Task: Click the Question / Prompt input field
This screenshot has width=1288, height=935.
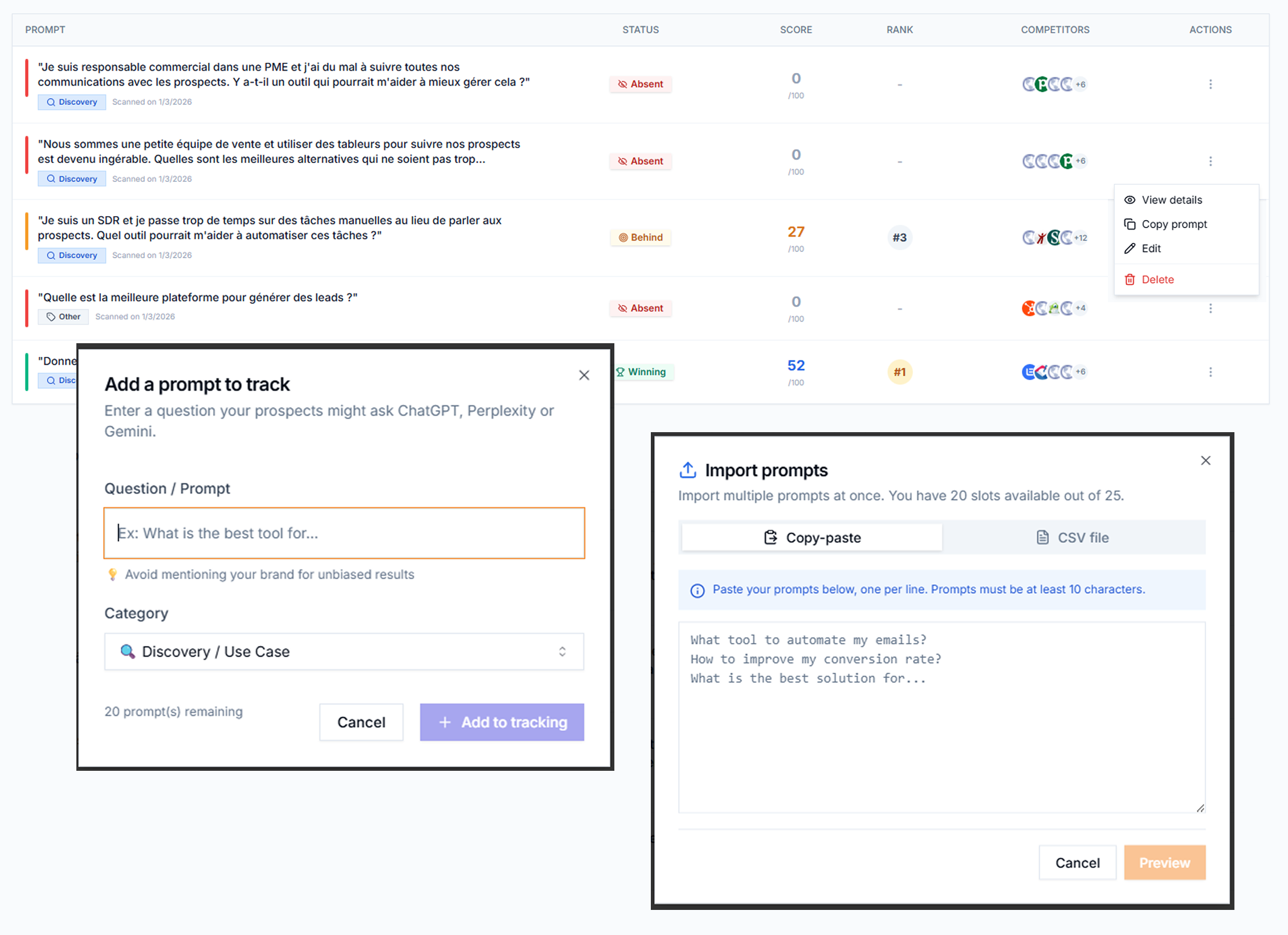Action: 344,533
